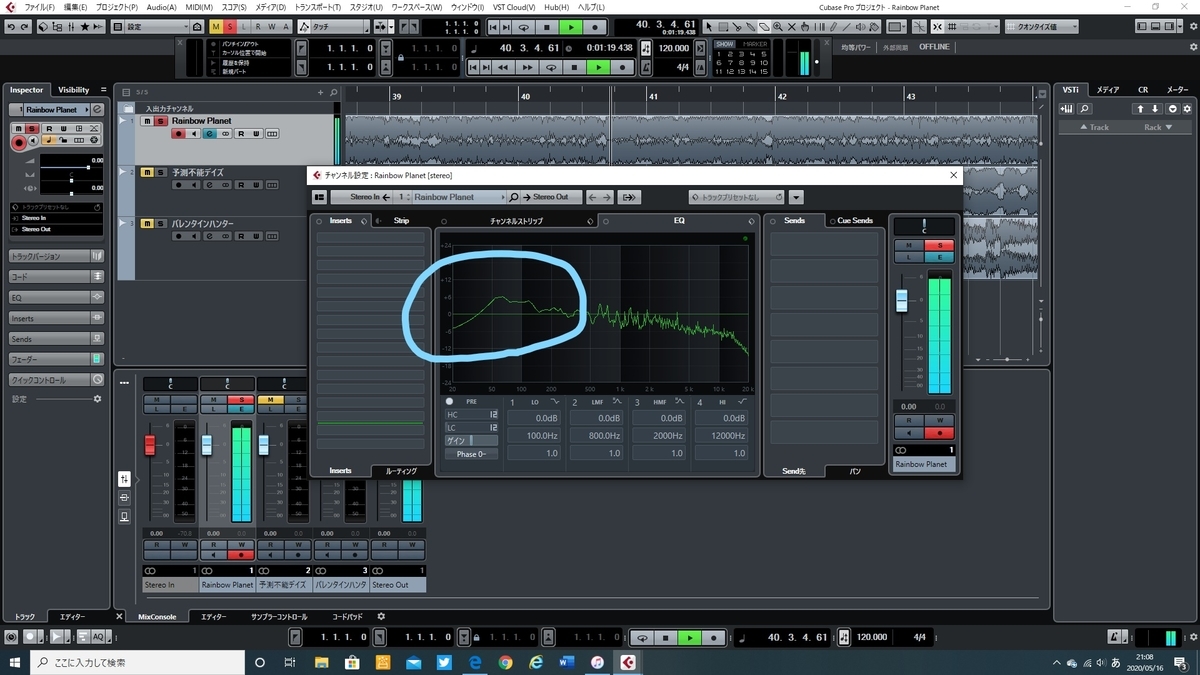Open track preset dropdown トラックプリセットなし
The image size is (1200, 675).
[x=737, y=197]
